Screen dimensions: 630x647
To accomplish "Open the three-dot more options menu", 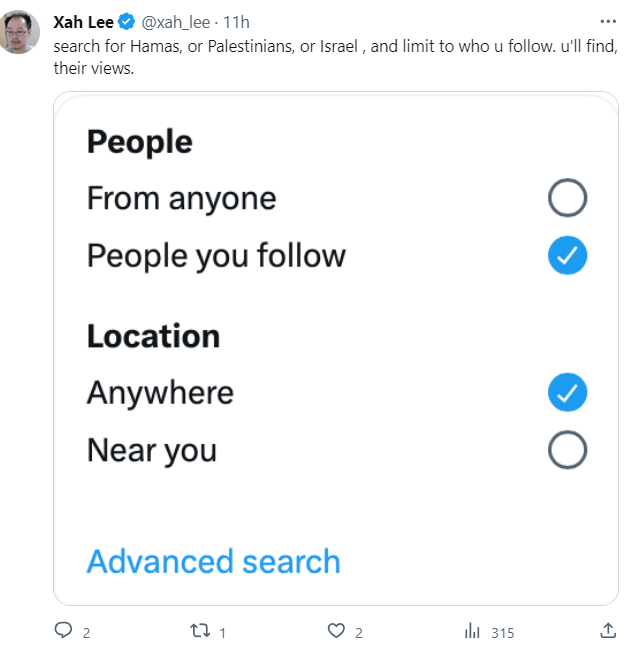I will 608,21.
